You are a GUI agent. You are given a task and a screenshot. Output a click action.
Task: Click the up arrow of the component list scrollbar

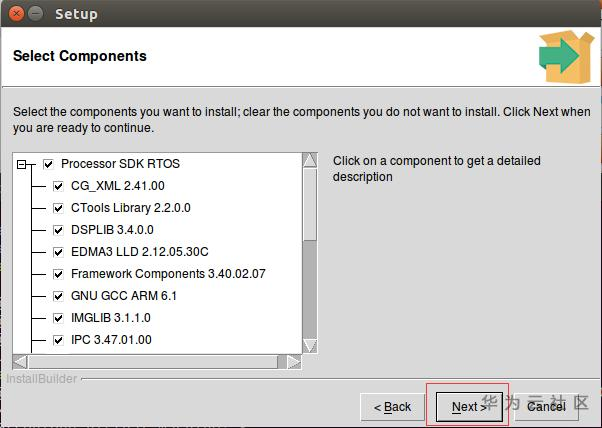coord(310,160)
